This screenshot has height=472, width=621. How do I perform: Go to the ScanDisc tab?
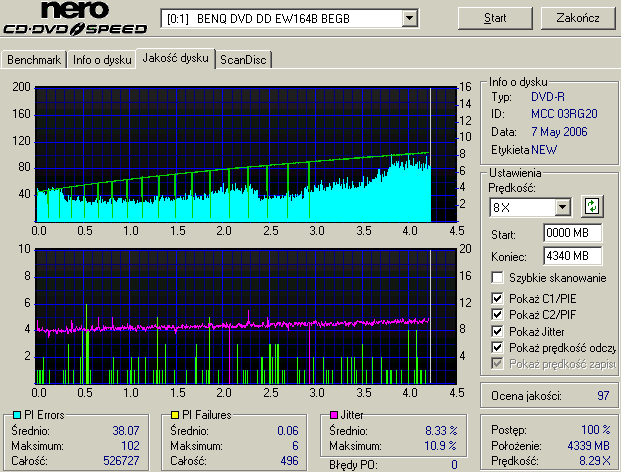tap(243, 60)
